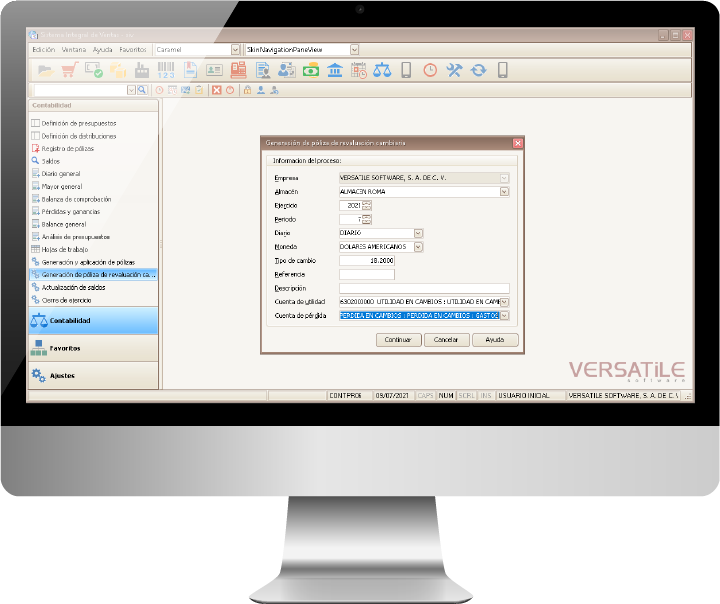Viewport: 720px width, 604px height.
Task: Click the padlock icon in small toolbar
Action: [248, 90]
